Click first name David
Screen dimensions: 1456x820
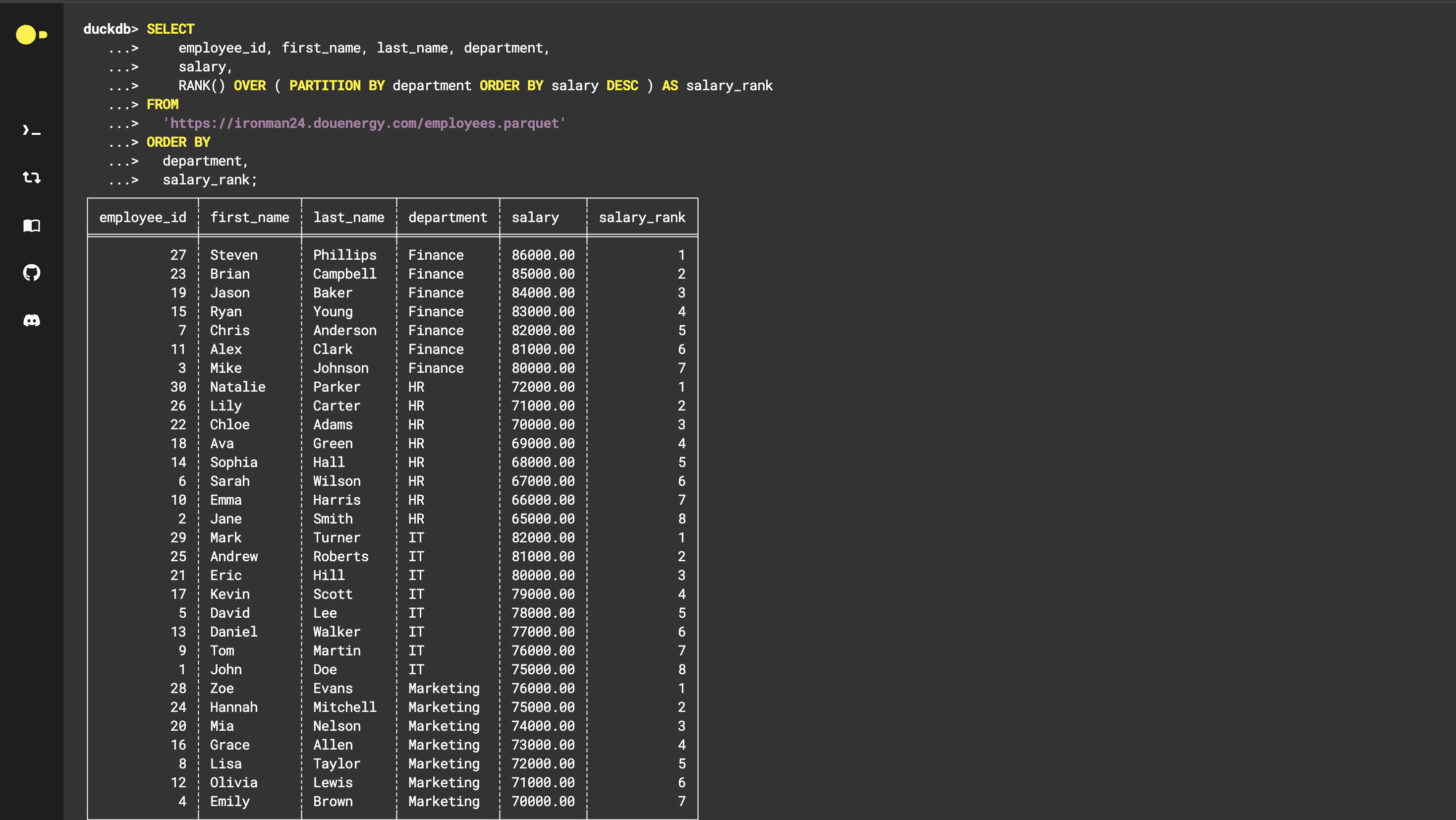[229, 613]
